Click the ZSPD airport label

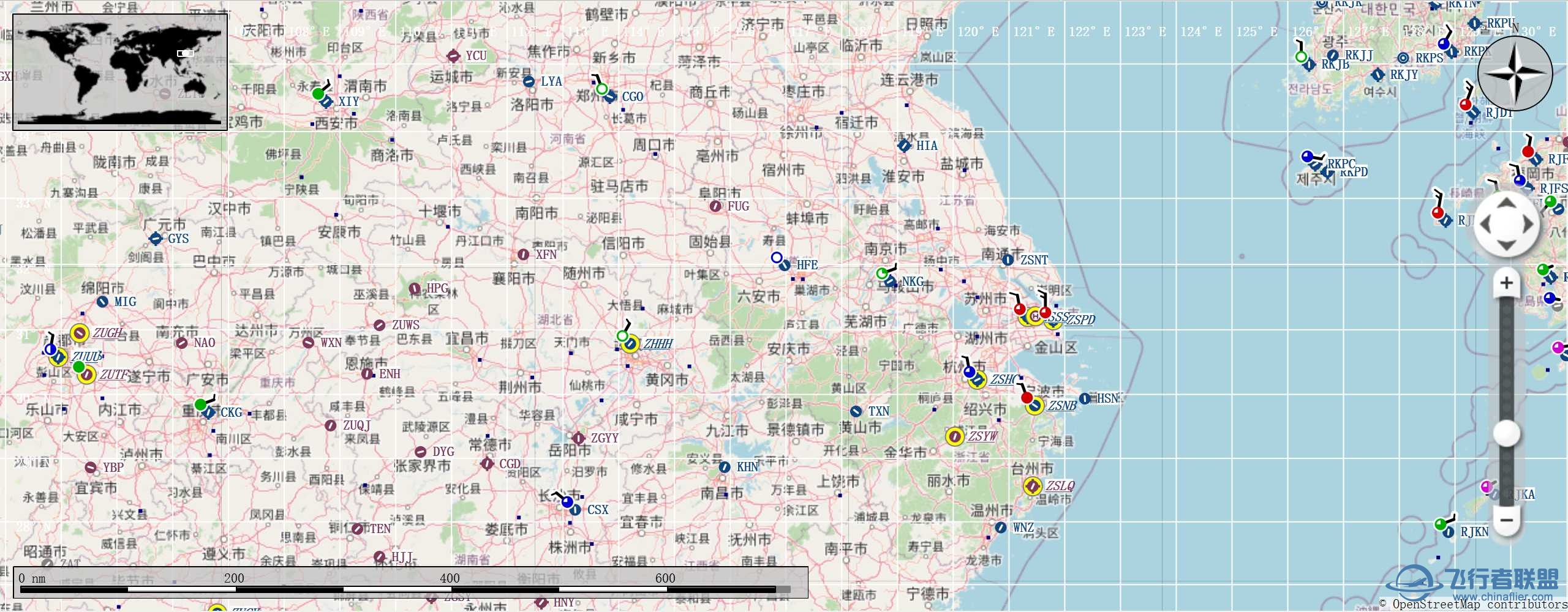click(x=1081, y=319)
